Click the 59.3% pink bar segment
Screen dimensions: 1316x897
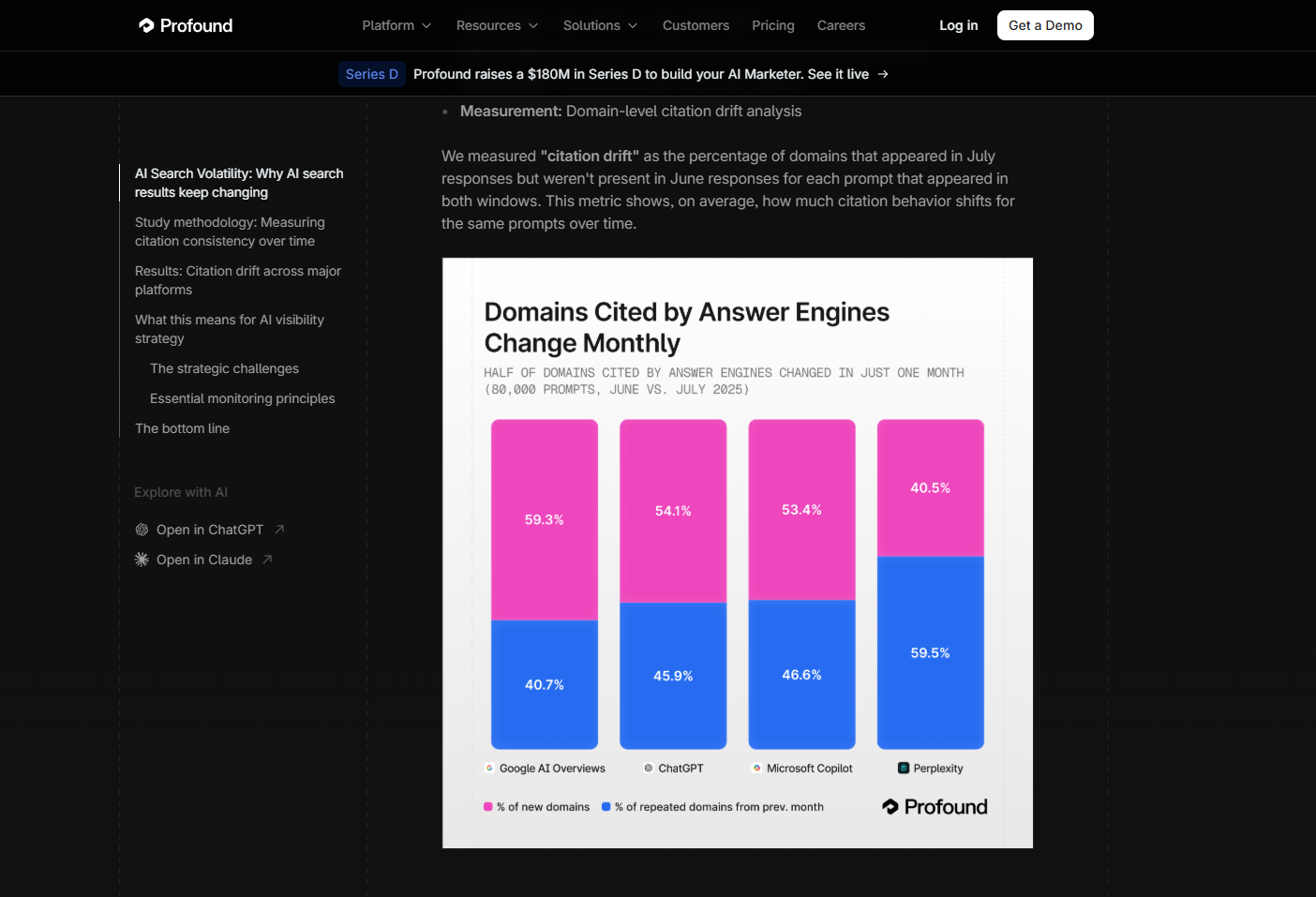tap(545, 520)
